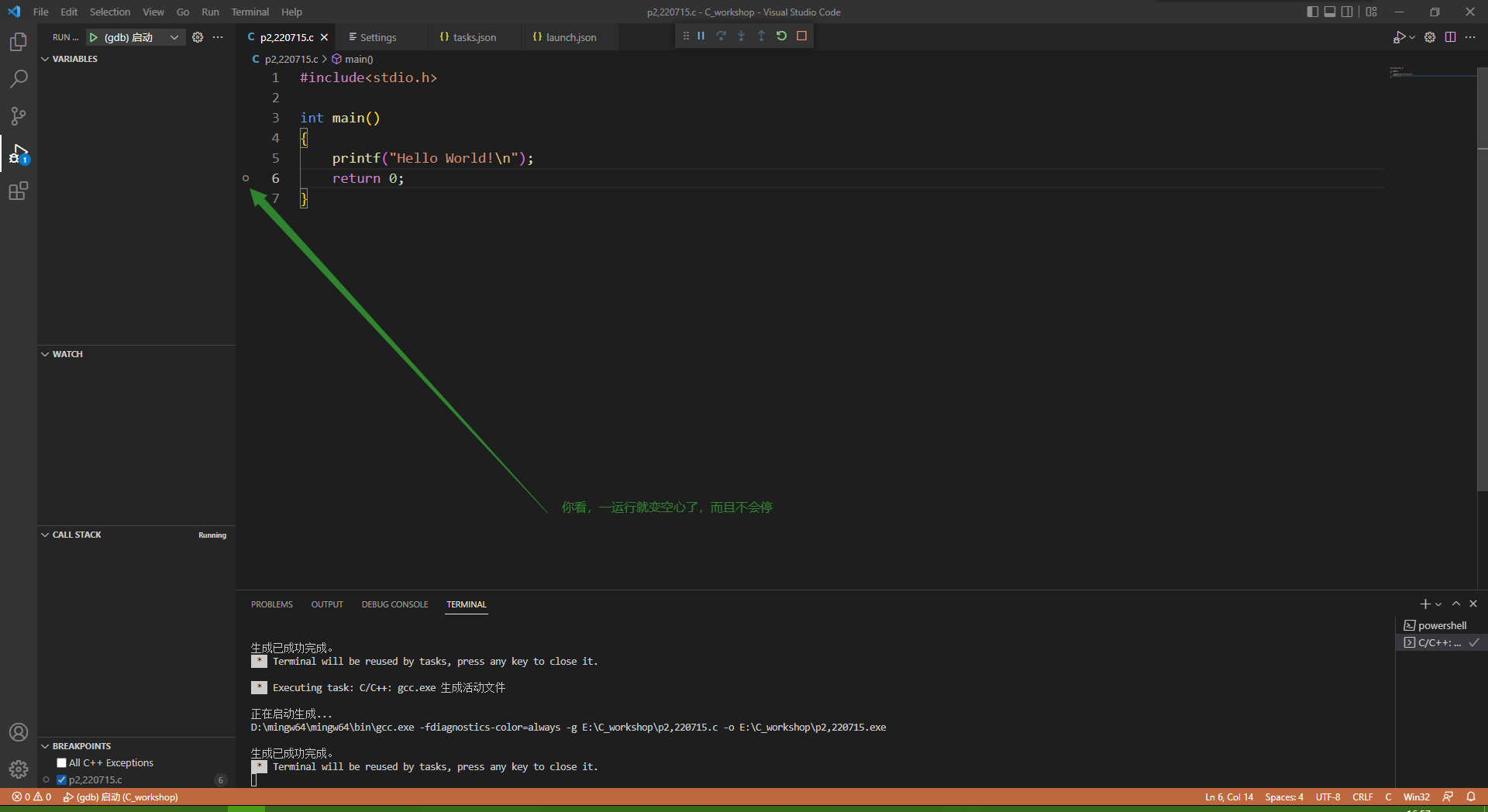Open the Run and Debug view

19,153
